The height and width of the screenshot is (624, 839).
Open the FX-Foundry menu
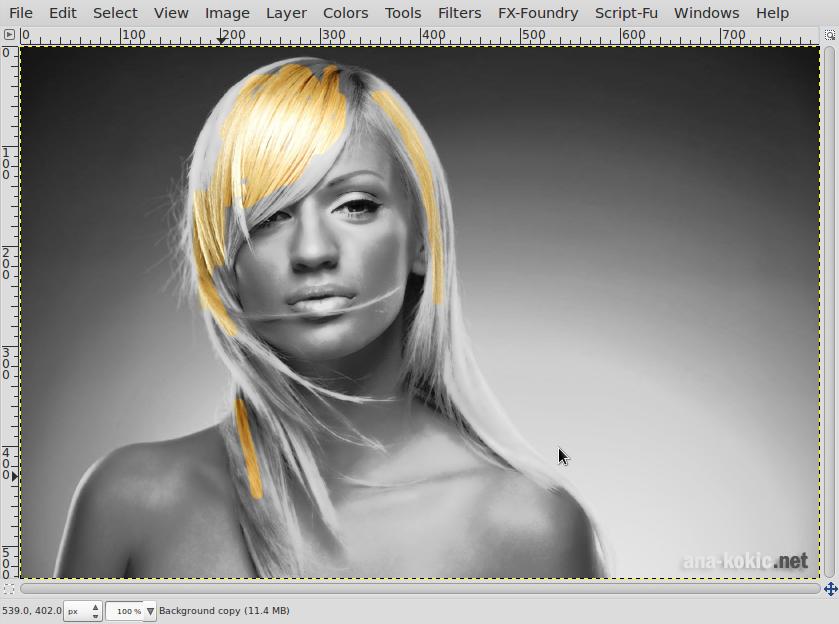click(x=536, y=13)
